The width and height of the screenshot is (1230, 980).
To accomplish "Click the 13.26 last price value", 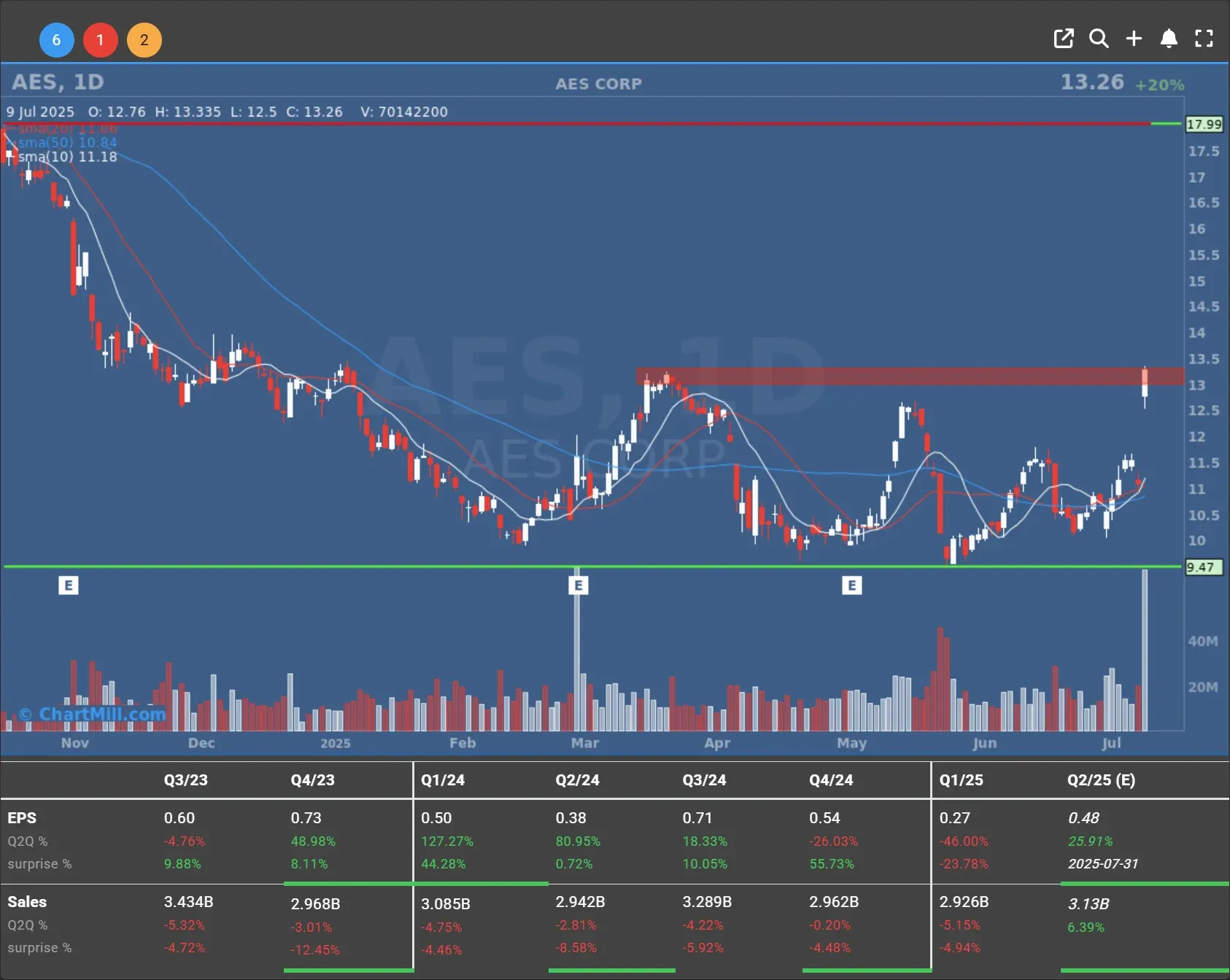I will click(1092, 82).
